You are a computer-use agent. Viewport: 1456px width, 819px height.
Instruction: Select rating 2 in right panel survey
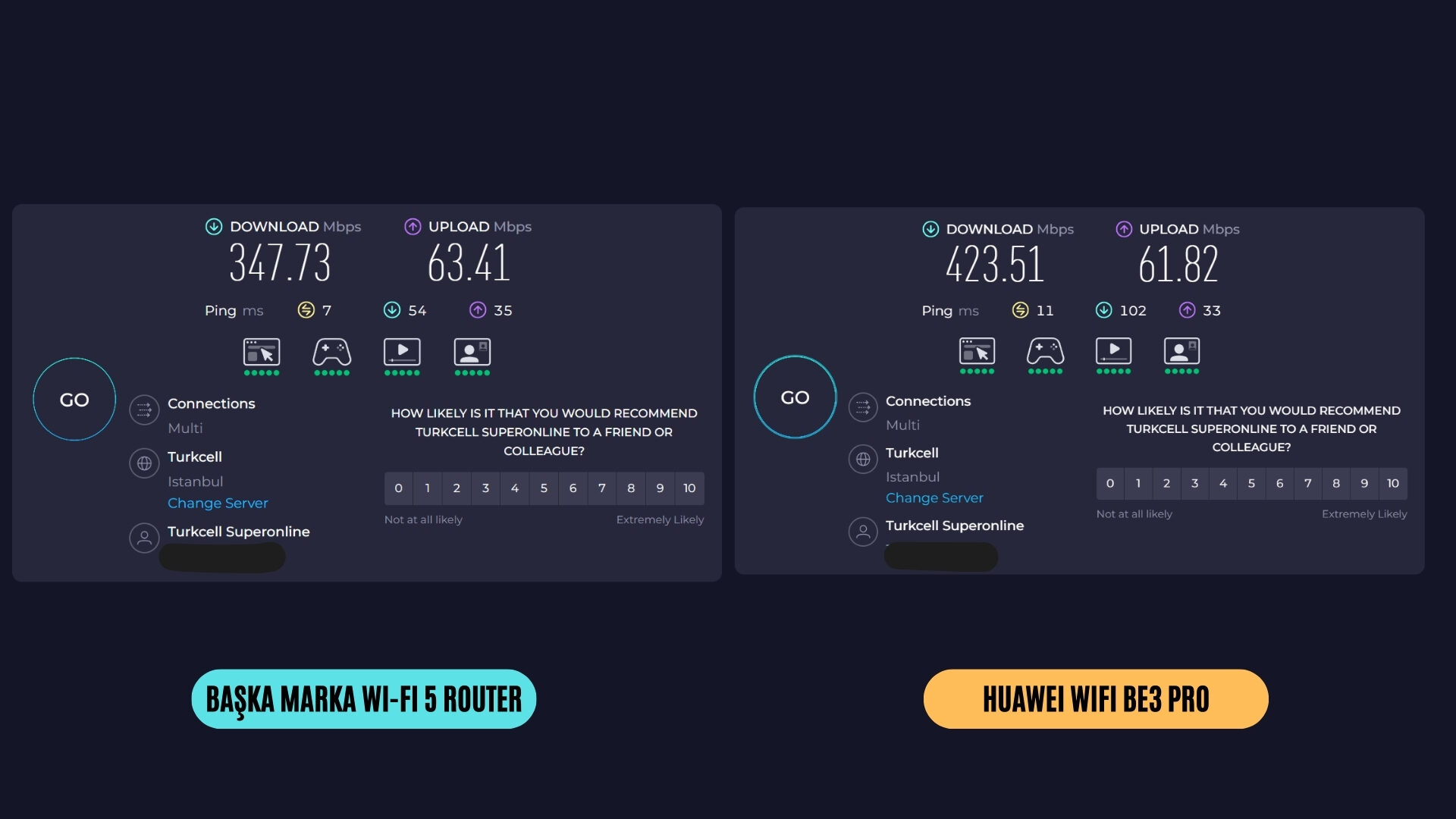pos(1166,483)
